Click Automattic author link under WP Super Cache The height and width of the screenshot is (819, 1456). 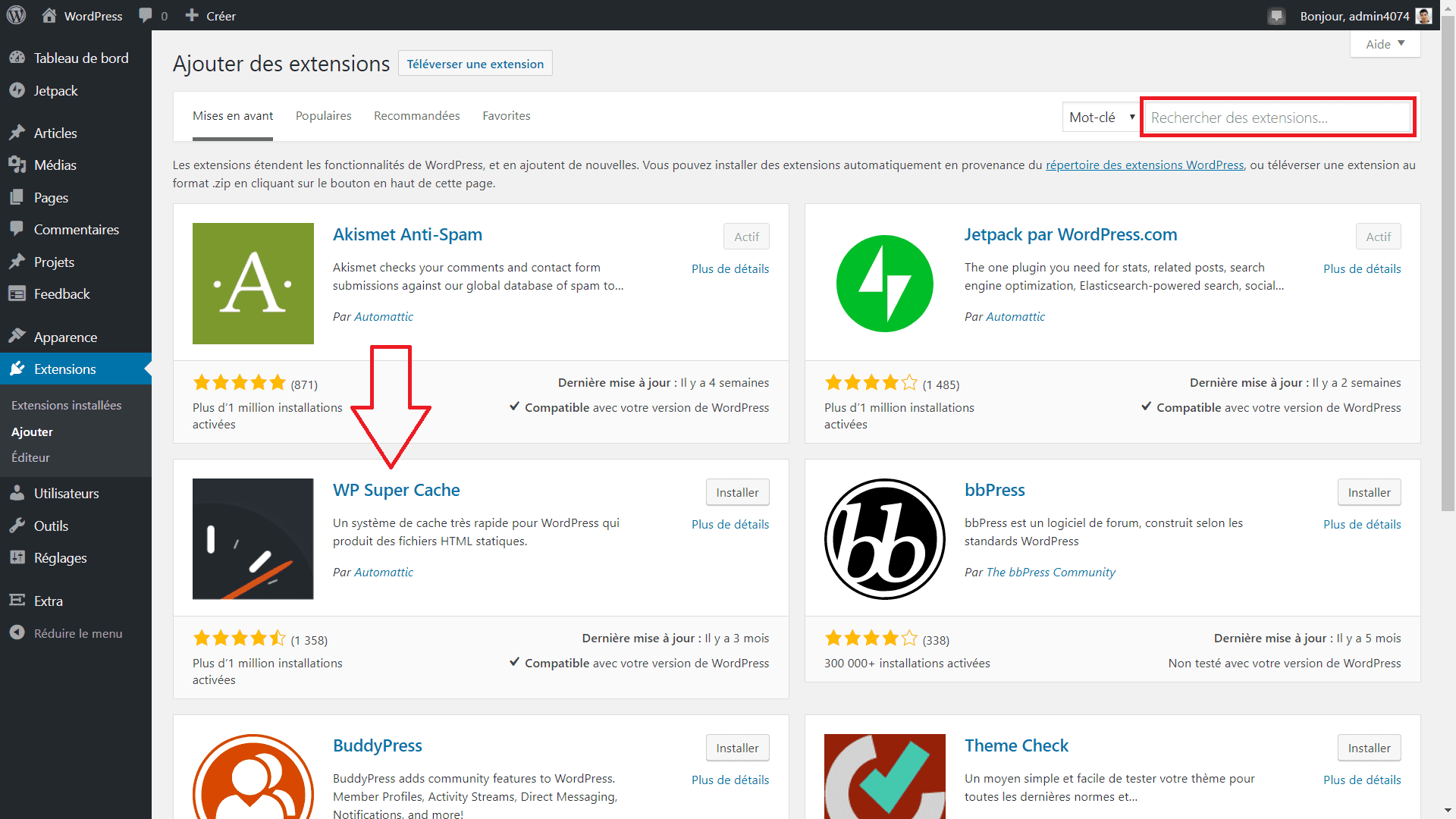[x=384, y=572]
